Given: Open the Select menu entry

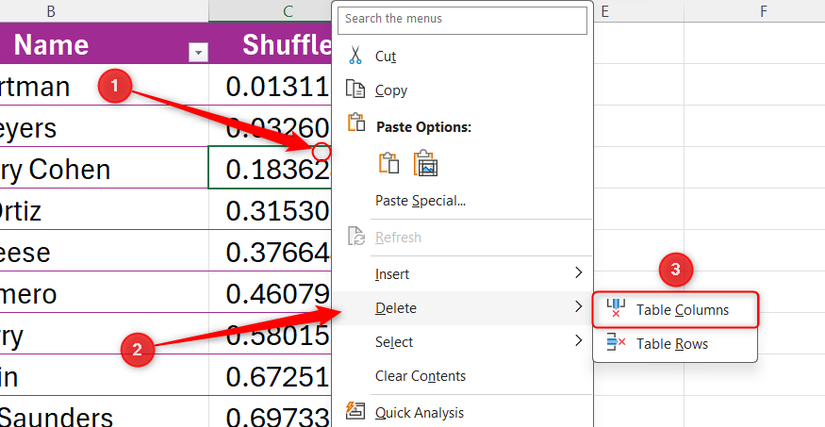Looking at the screenshot, I should coord(462,342).
